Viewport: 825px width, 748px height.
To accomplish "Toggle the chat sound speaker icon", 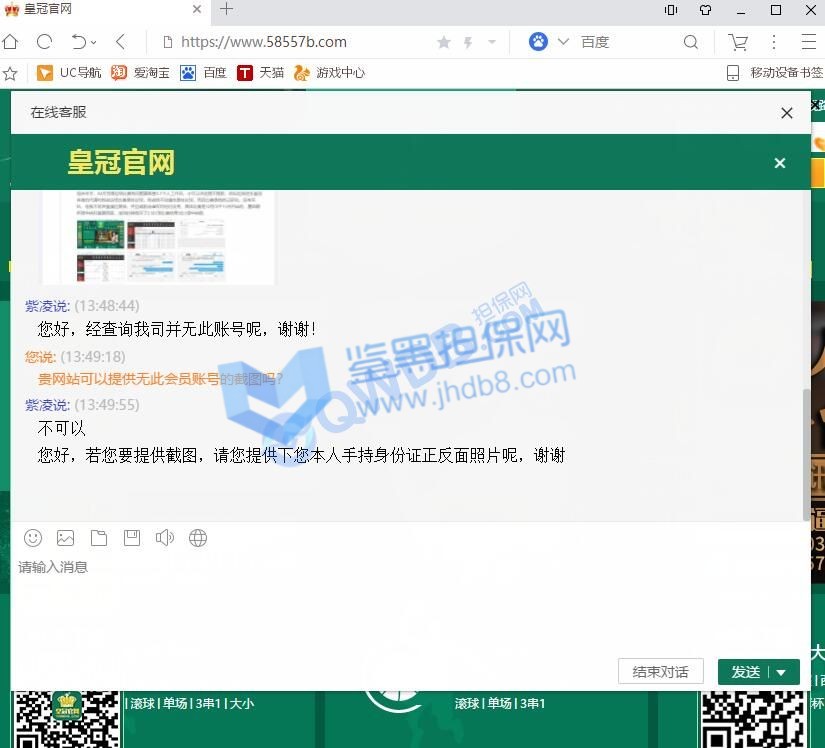I will [x=165, y=538].
